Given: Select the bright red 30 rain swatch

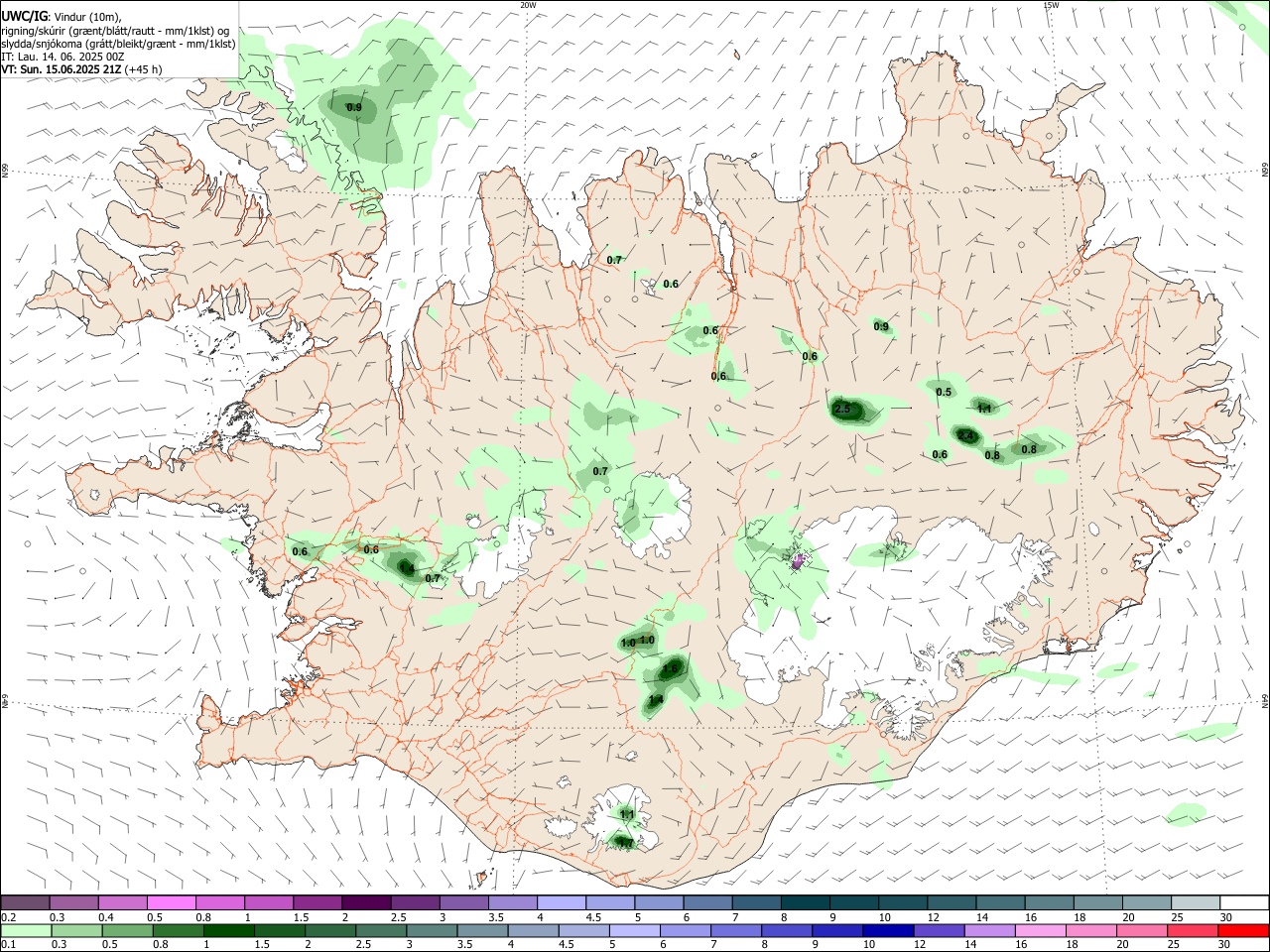Looking at the screenshot, I should [1244, 930].
